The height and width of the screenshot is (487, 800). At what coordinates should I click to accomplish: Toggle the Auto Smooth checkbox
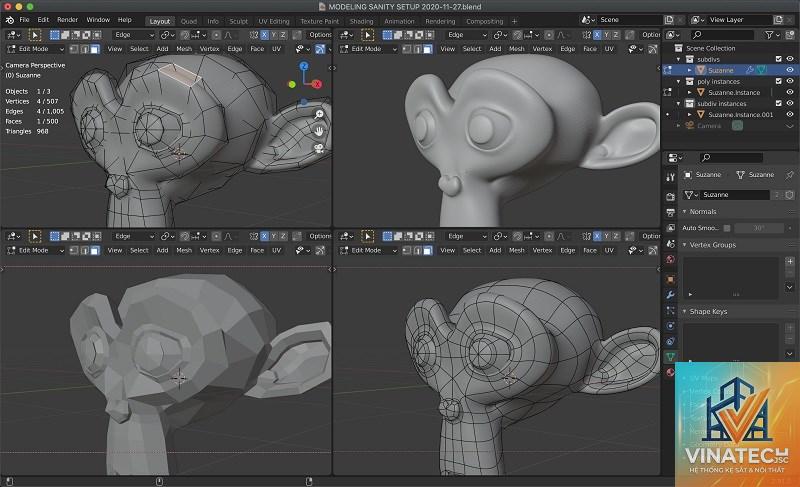[x=727, y=228]
